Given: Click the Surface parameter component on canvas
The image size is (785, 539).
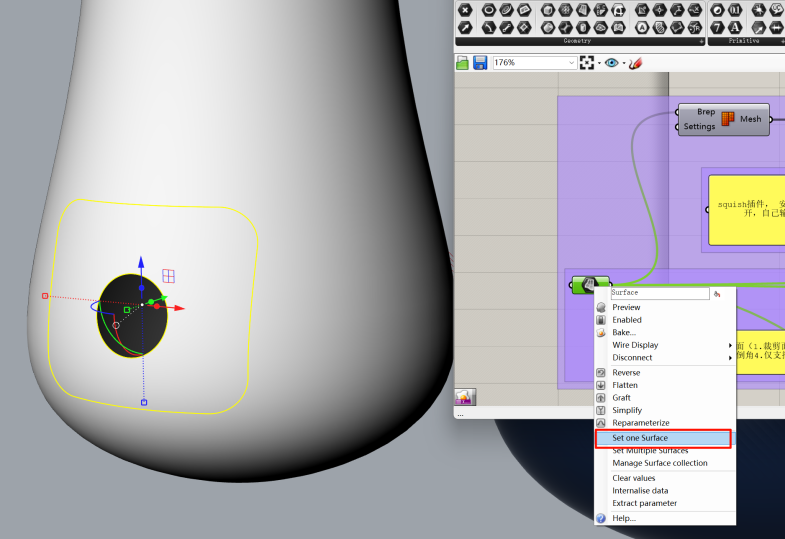Looking at the screenshot, I should click(x=589, y=286).
